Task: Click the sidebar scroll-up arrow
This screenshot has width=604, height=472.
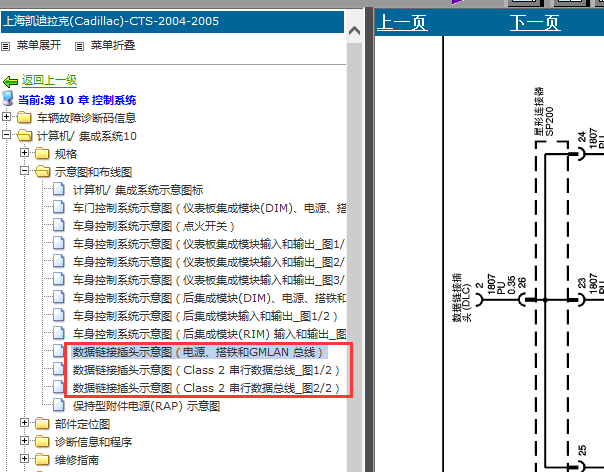Action: pyautogui.click(x=354, y=31)
